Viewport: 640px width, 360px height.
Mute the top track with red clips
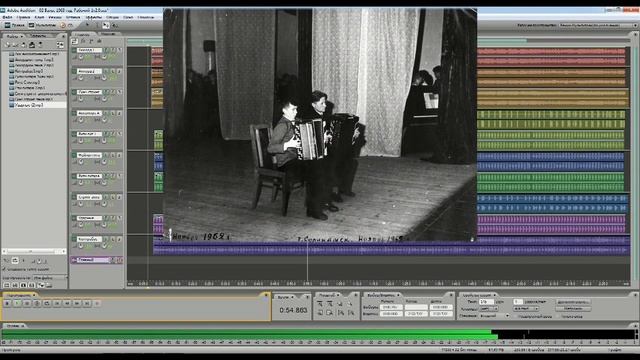[106, 50]
